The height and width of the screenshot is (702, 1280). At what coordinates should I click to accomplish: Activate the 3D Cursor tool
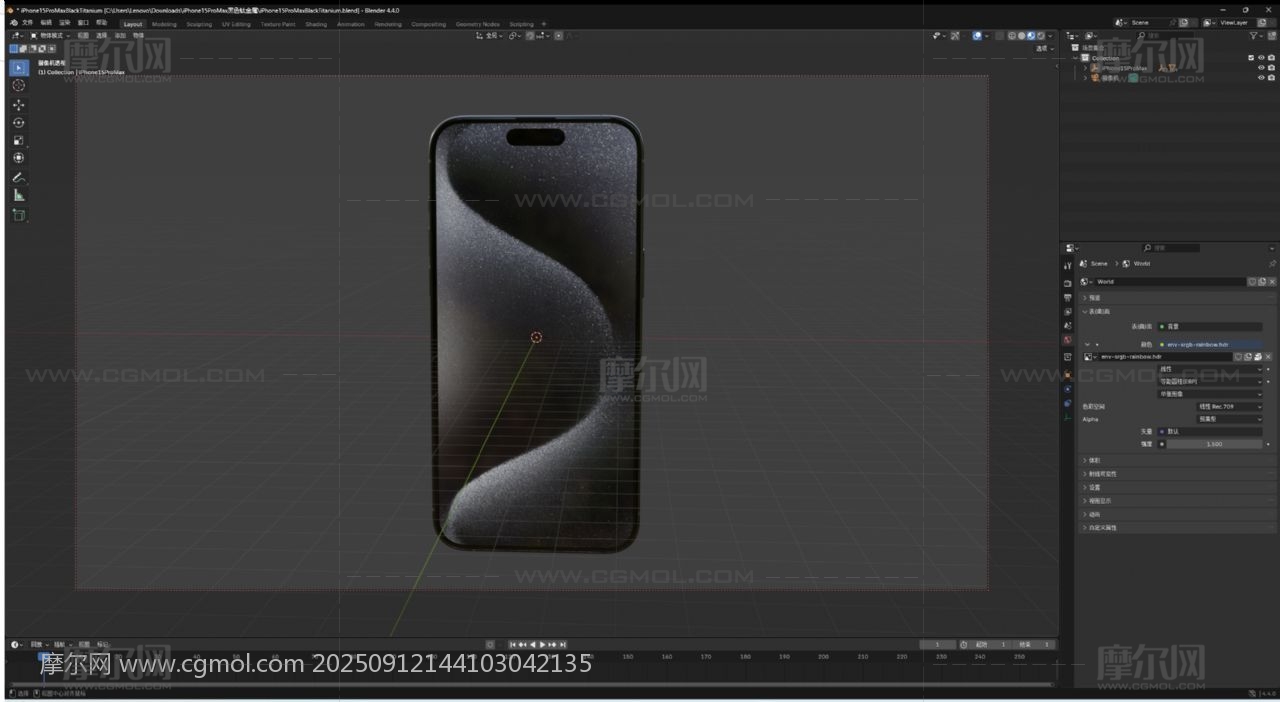(x=18, y=85)
